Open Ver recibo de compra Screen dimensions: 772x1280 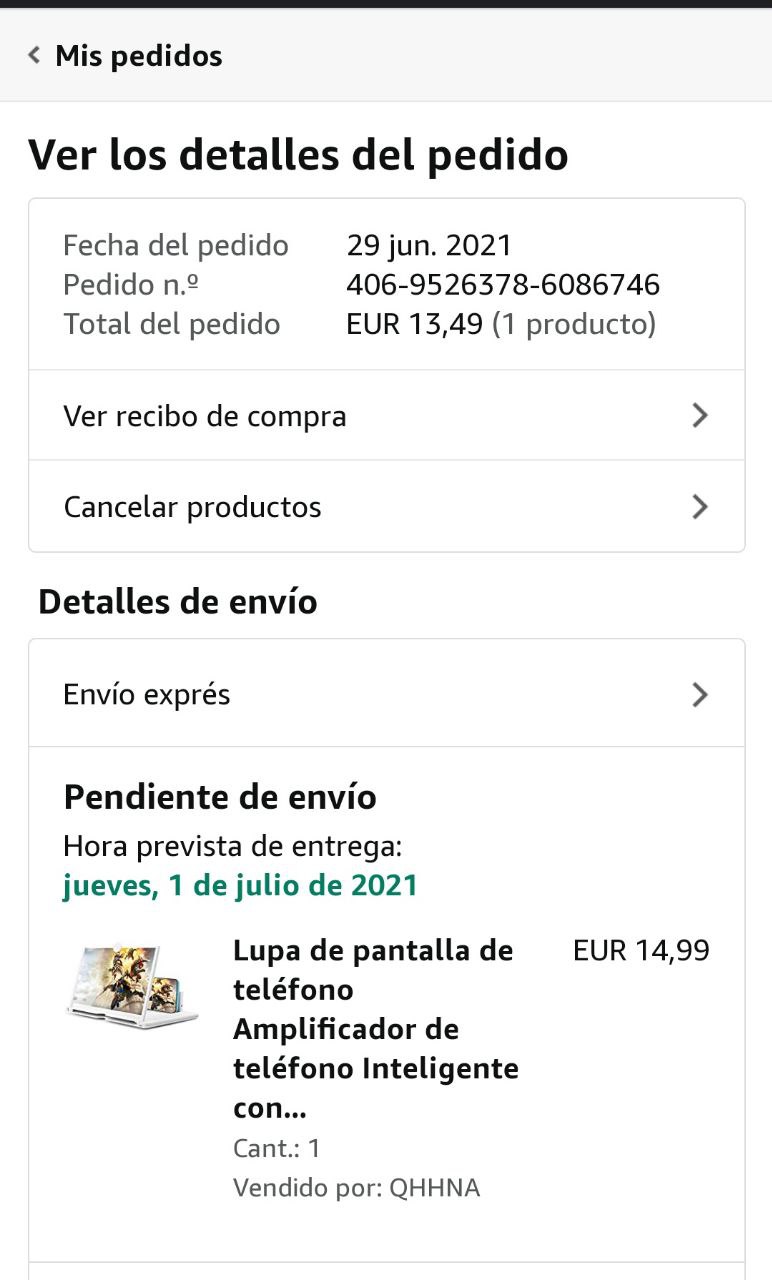pos(205,416)
